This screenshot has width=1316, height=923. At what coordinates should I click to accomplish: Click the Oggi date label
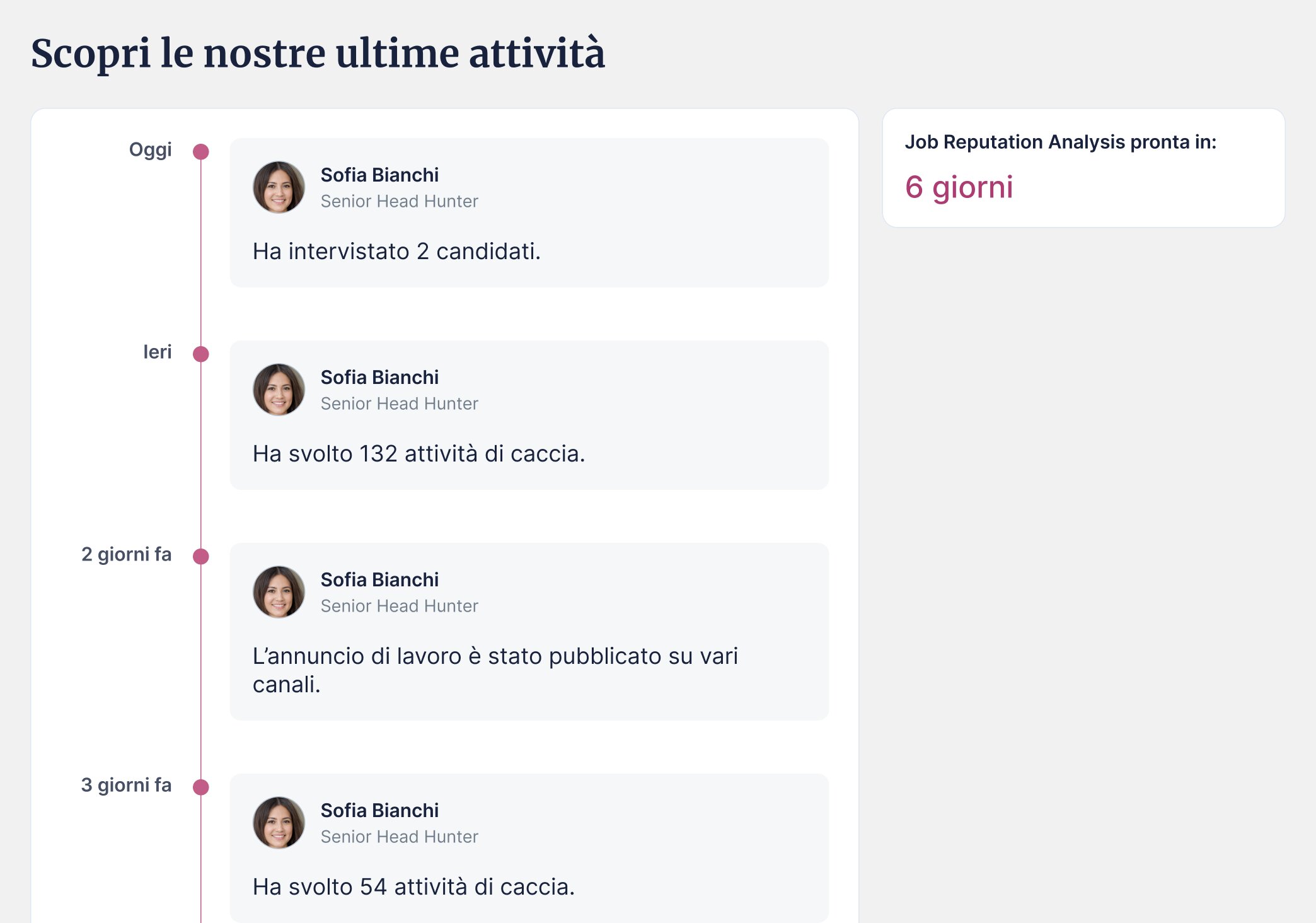[150, 150]
